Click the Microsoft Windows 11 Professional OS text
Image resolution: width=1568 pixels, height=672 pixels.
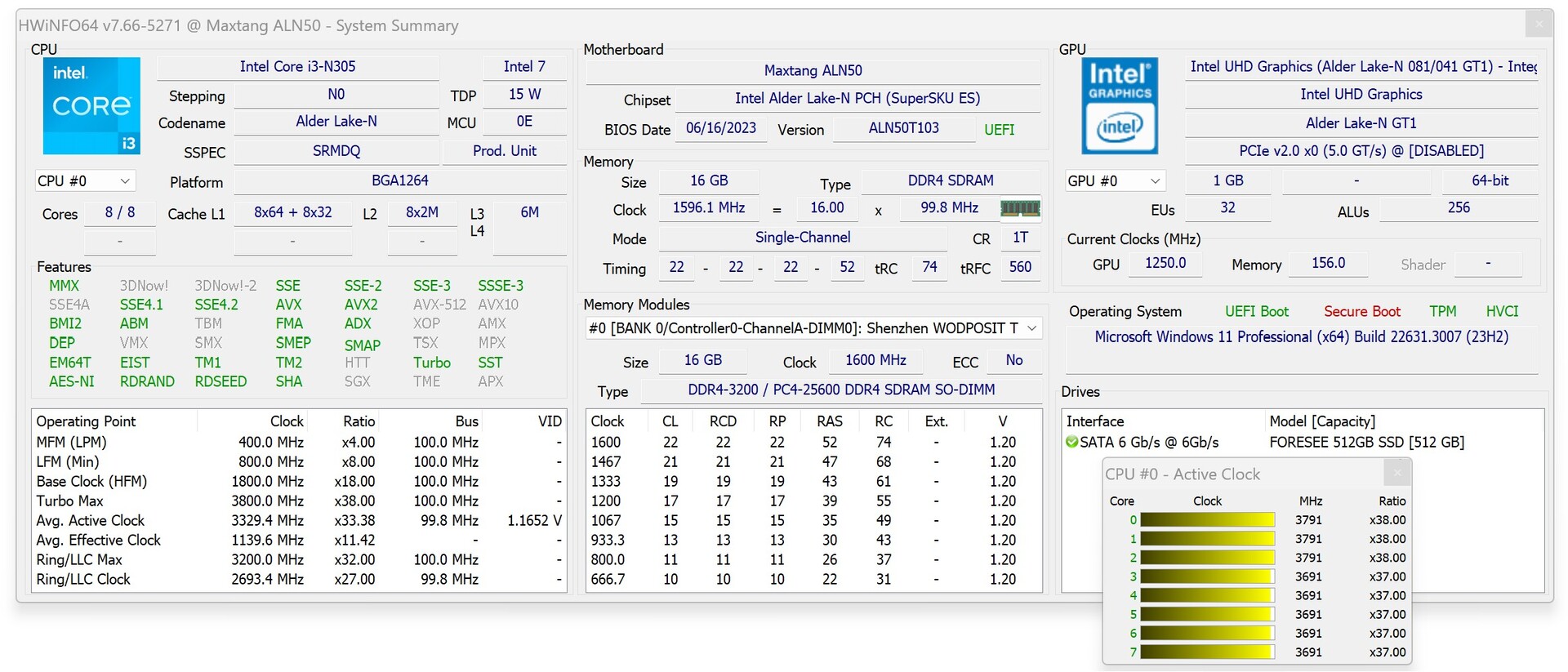click(x=1301, y=337)
